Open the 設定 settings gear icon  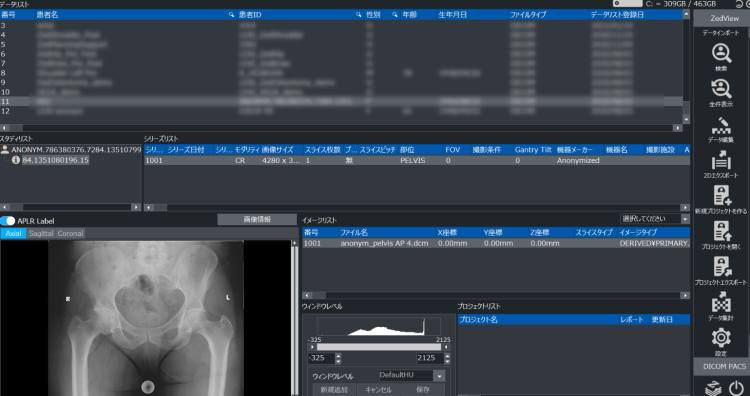(721, 342)
